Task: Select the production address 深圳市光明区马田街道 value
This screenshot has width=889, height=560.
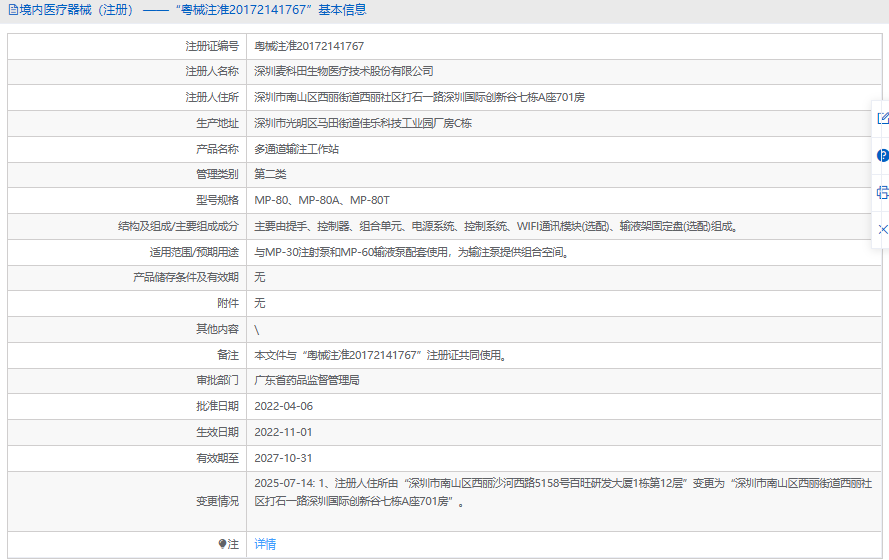Action: pos(363,123)
